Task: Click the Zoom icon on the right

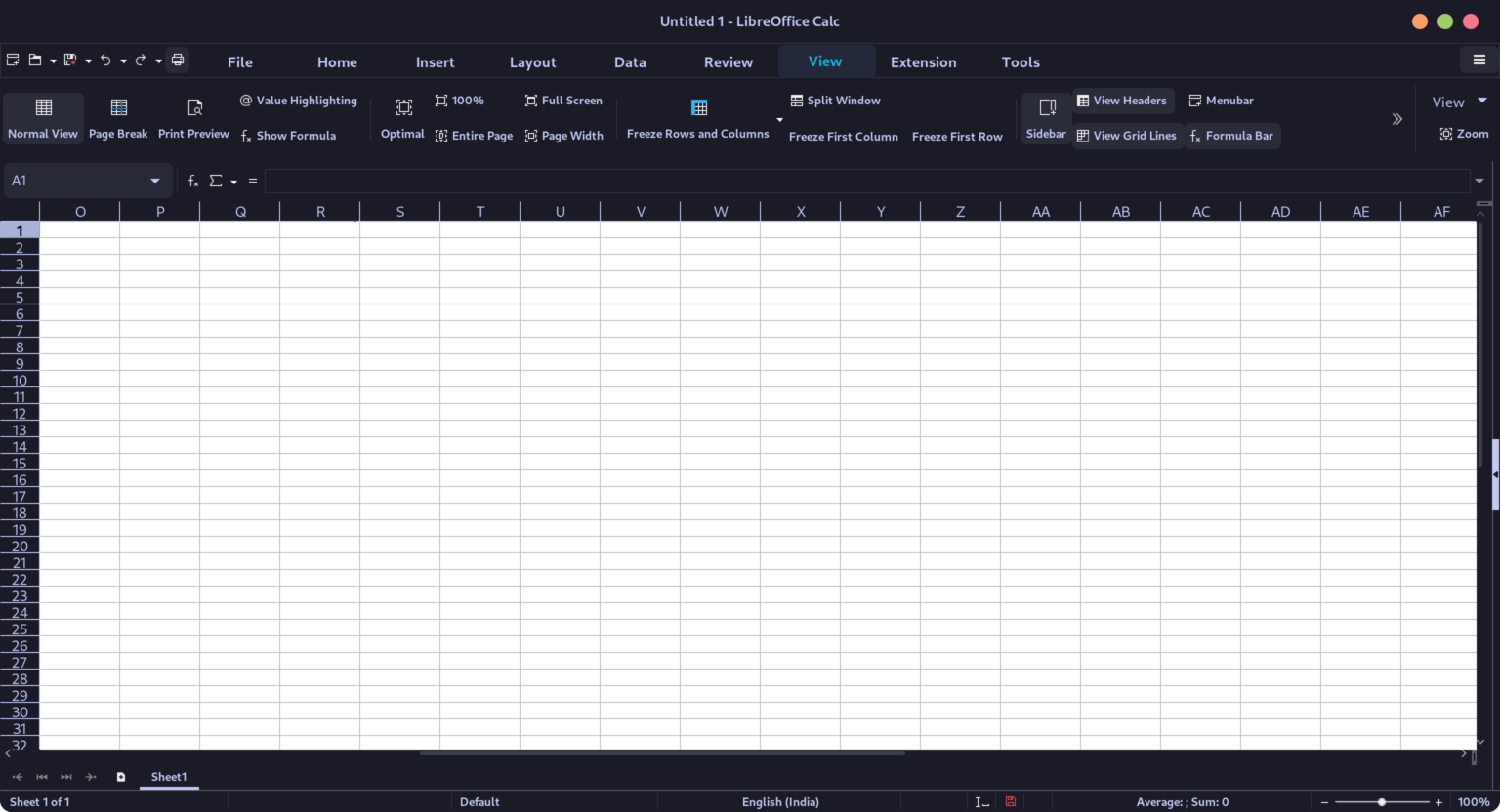Action: [x=1464, y=133]
